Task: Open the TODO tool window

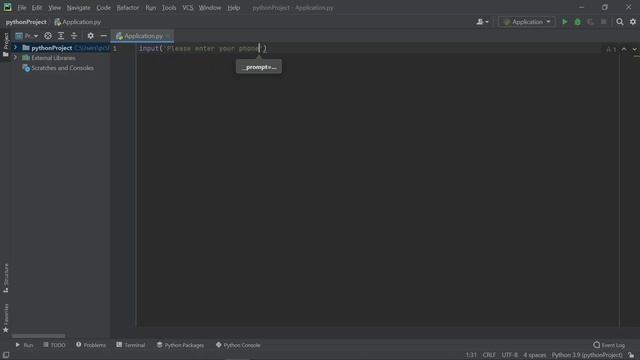Action: pos(54,345)
